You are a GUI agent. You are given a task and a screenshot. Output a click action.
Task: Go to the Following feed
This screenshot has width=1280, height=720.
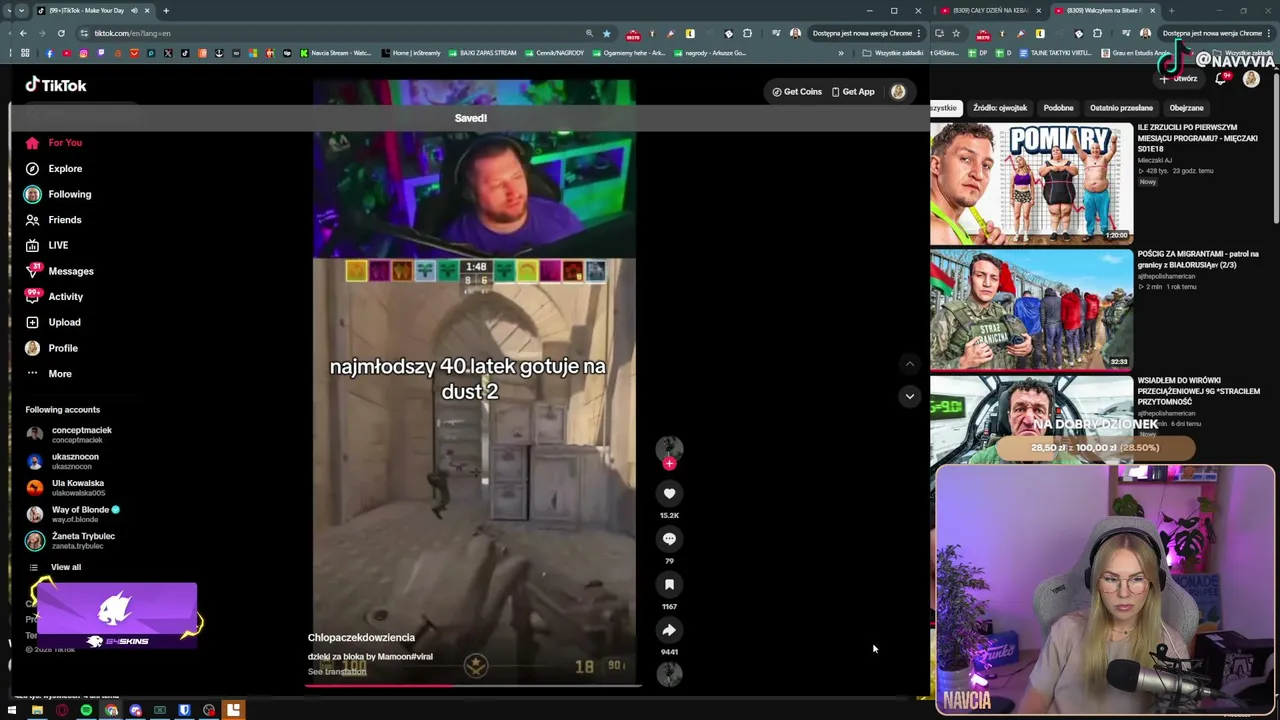click(58, 194)
